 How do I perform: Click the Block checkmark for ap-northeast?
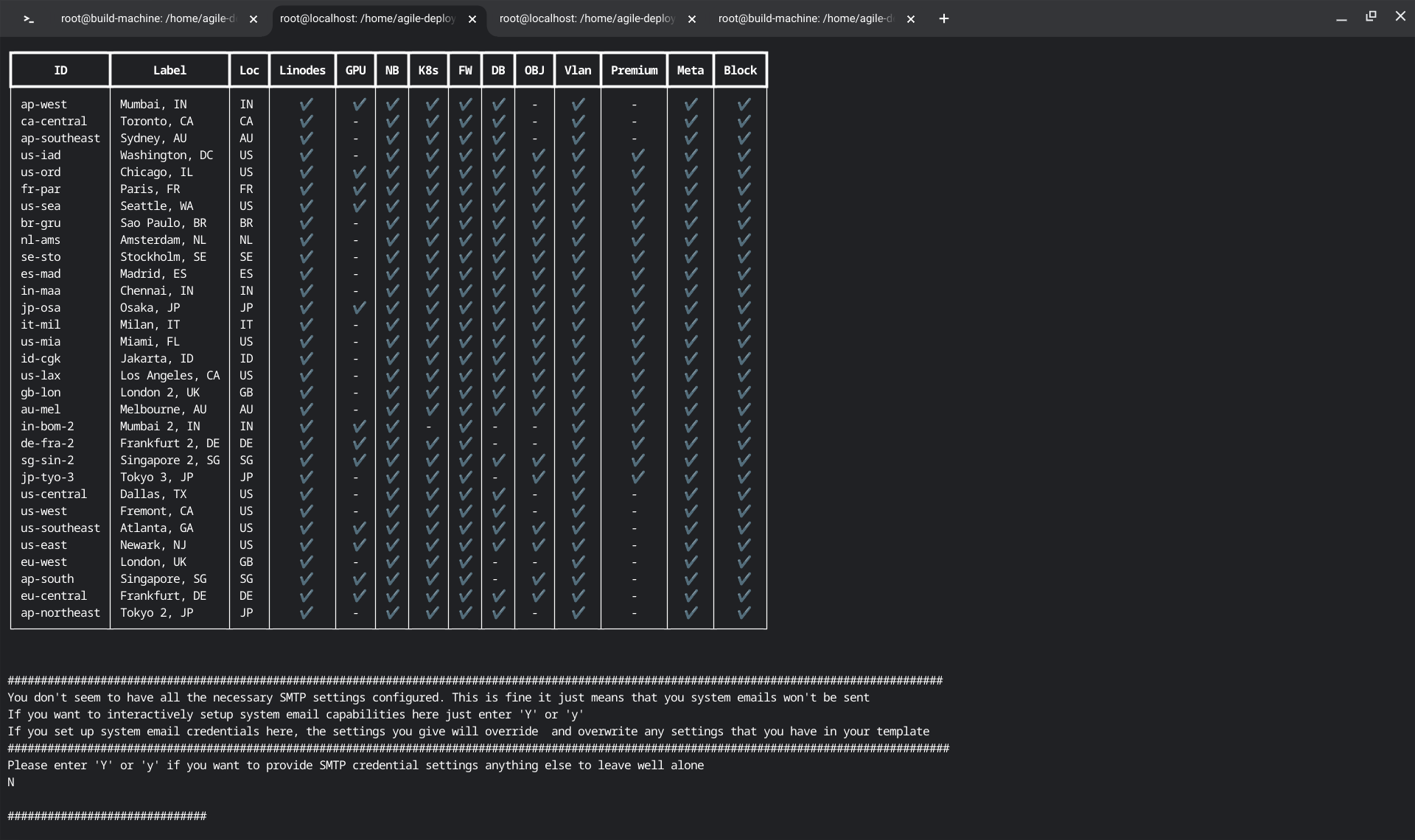pos(744,613)
